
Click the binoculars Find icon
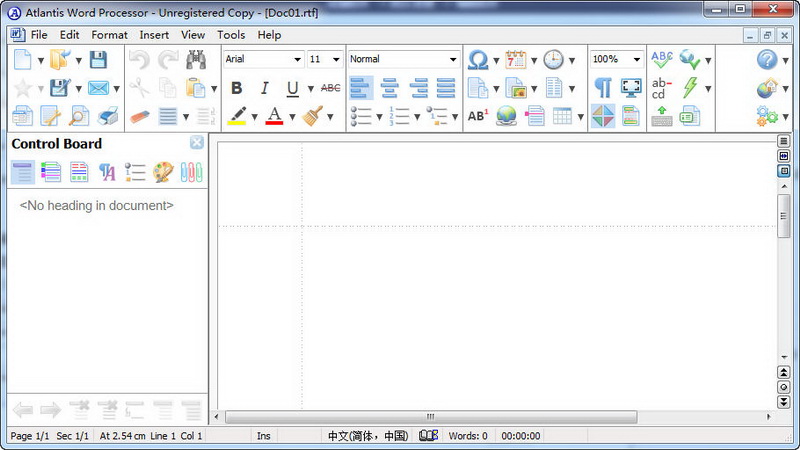tap(196, 60)
